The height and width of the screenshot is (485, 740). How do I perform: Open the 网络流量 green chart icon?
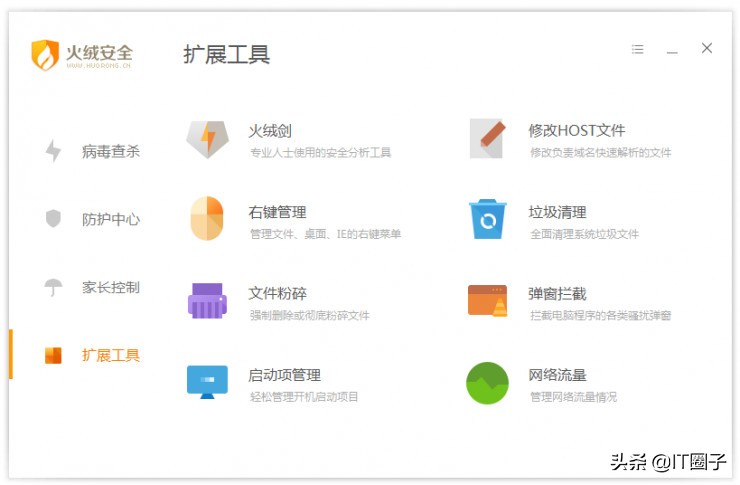tap(488, 383)
